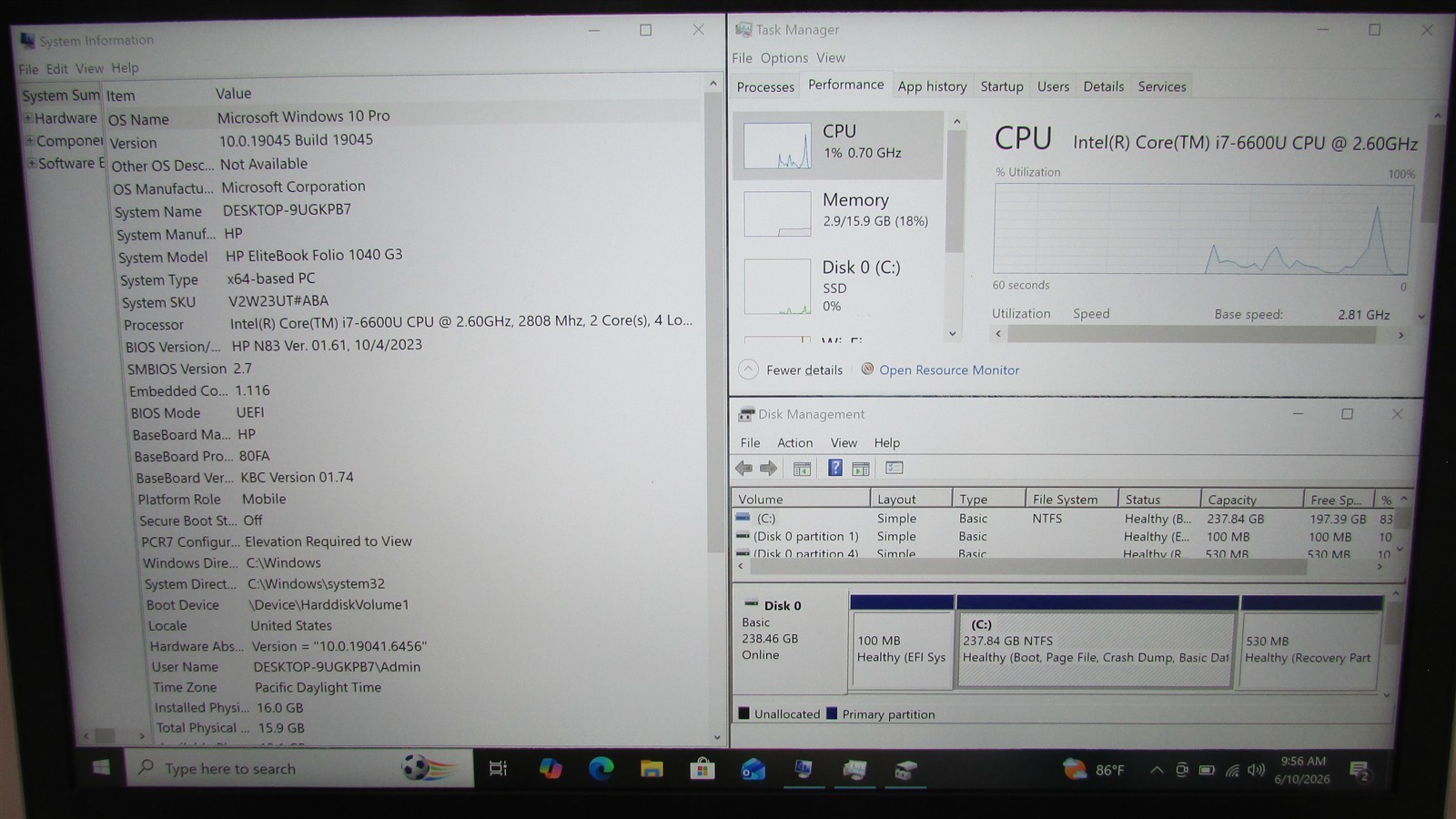Open Disk Management Action menu

[x=794, y=443]
